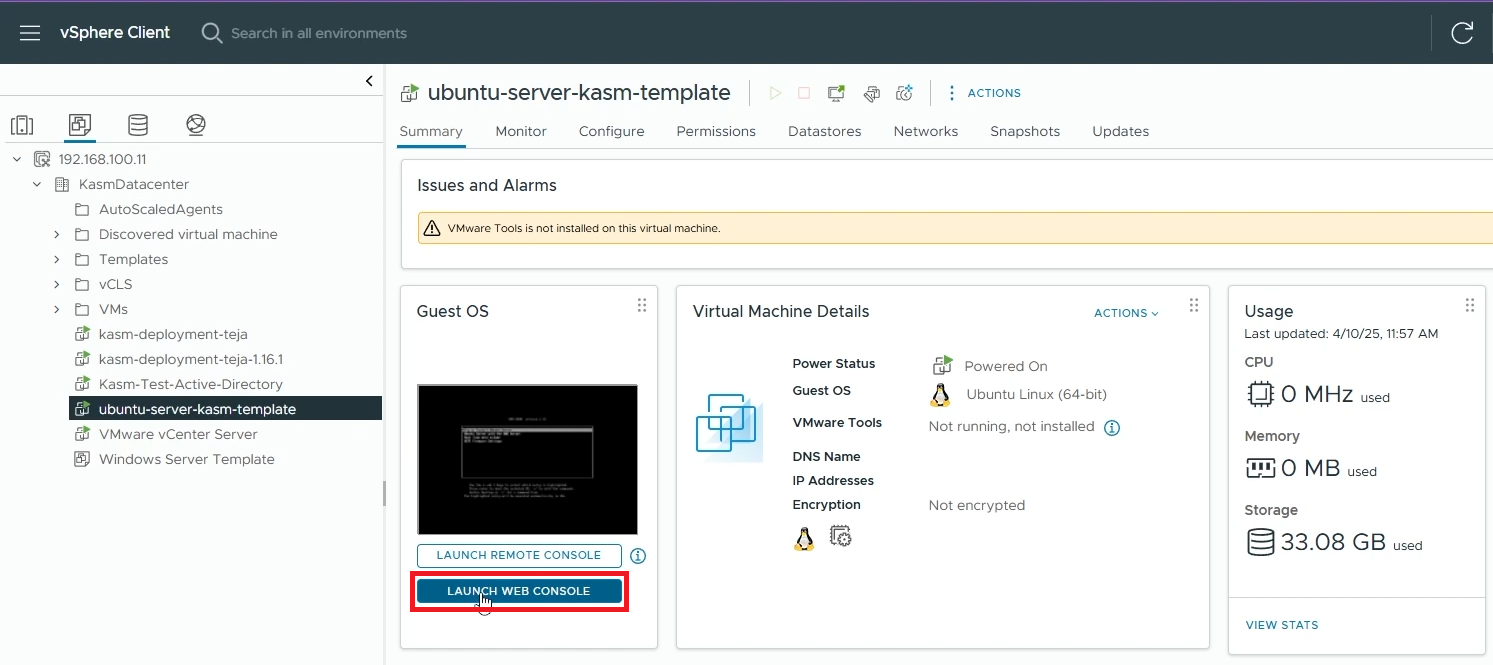
Task: Power on the VM with the play icon
Action: 775,92
